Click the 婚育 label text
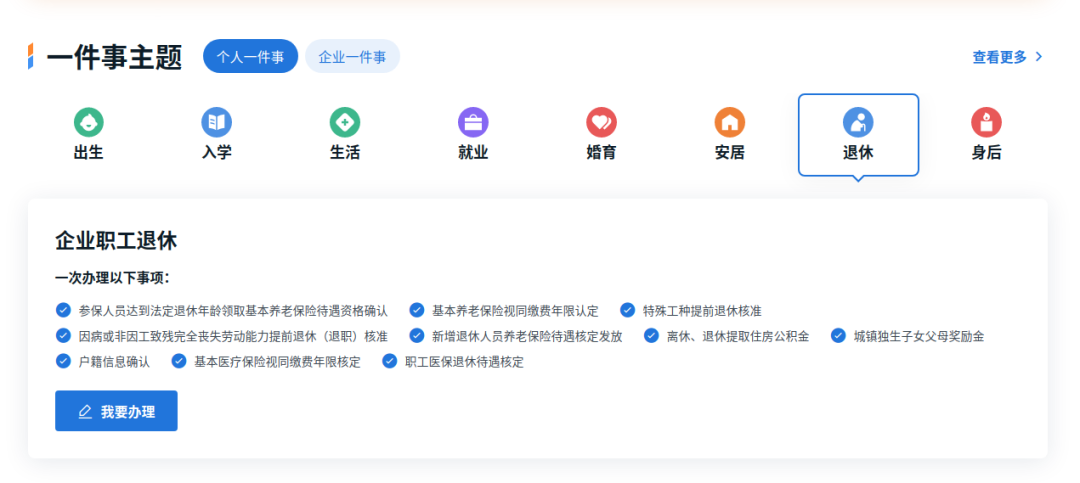This screenshot has height=483, width=1080. click(x=601, y=153)
